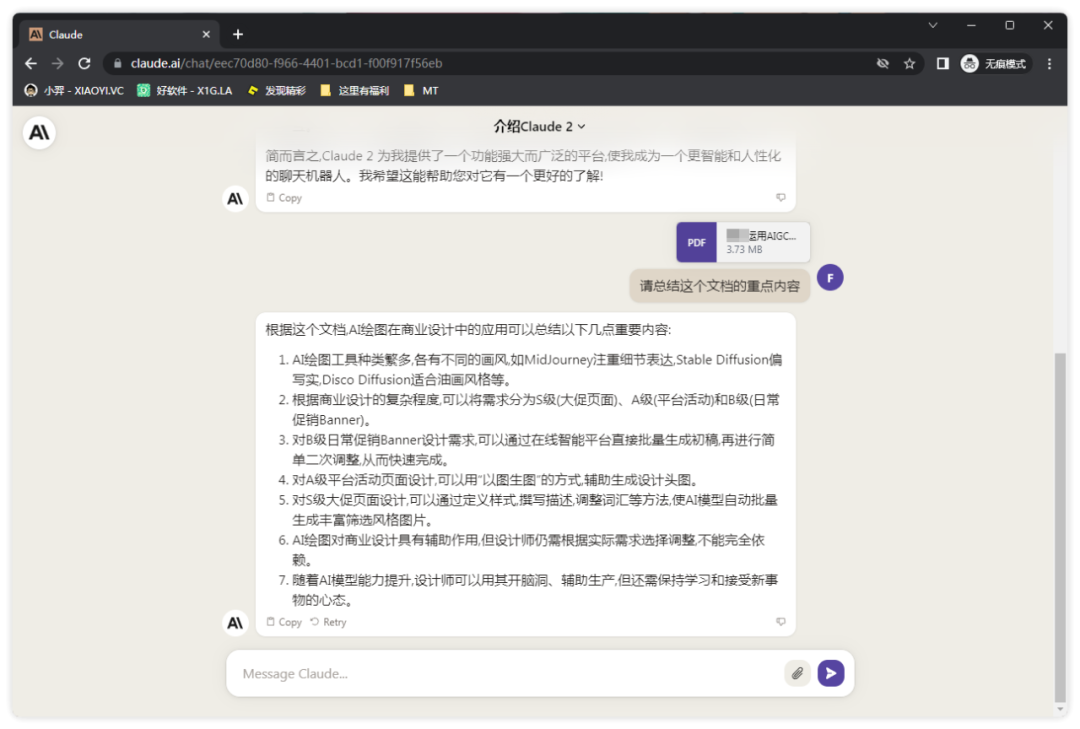Select the Claude browser tab
1080x729 pixels.
pos(115,34)
